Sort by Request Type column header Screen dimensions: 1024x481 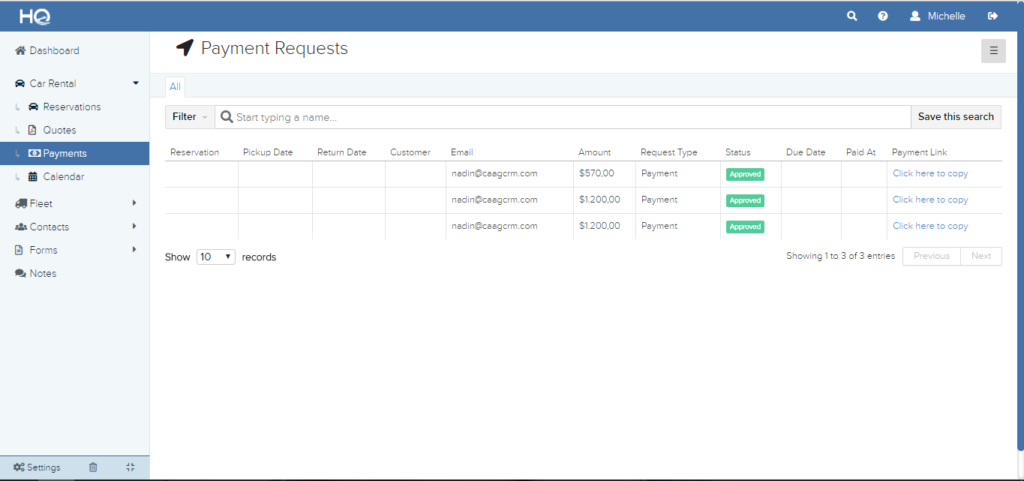(x=669, y=152)
